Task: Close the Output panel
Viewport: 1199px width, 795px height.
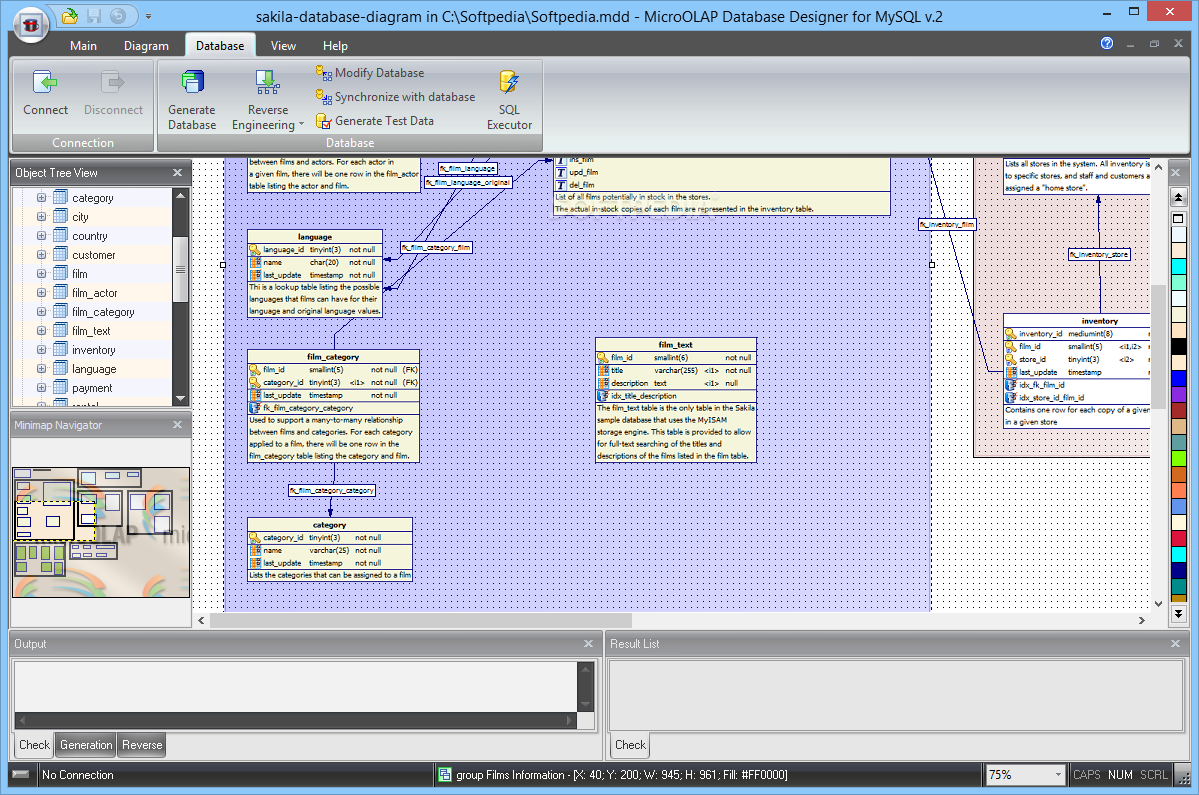Action: click(x=588, y=644)
